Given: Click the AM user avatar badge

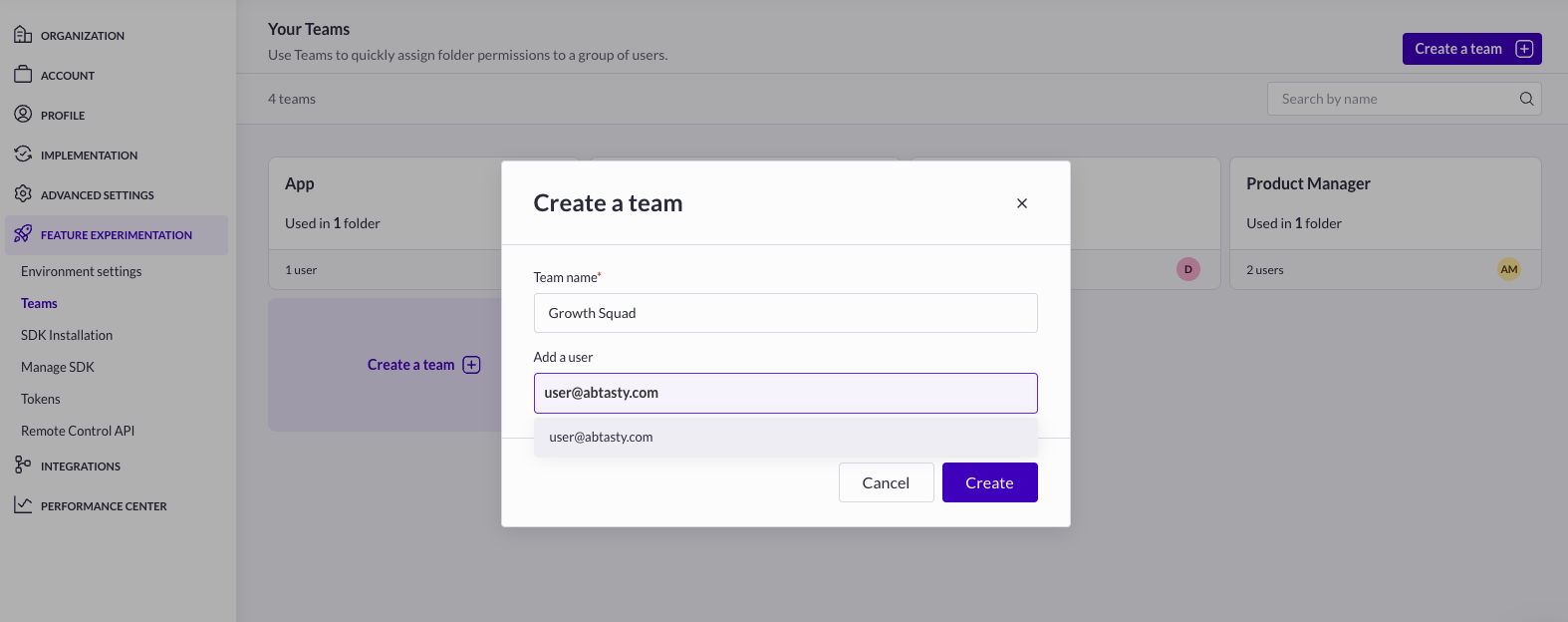Looking at the screenshot, I should [1508, 269].
